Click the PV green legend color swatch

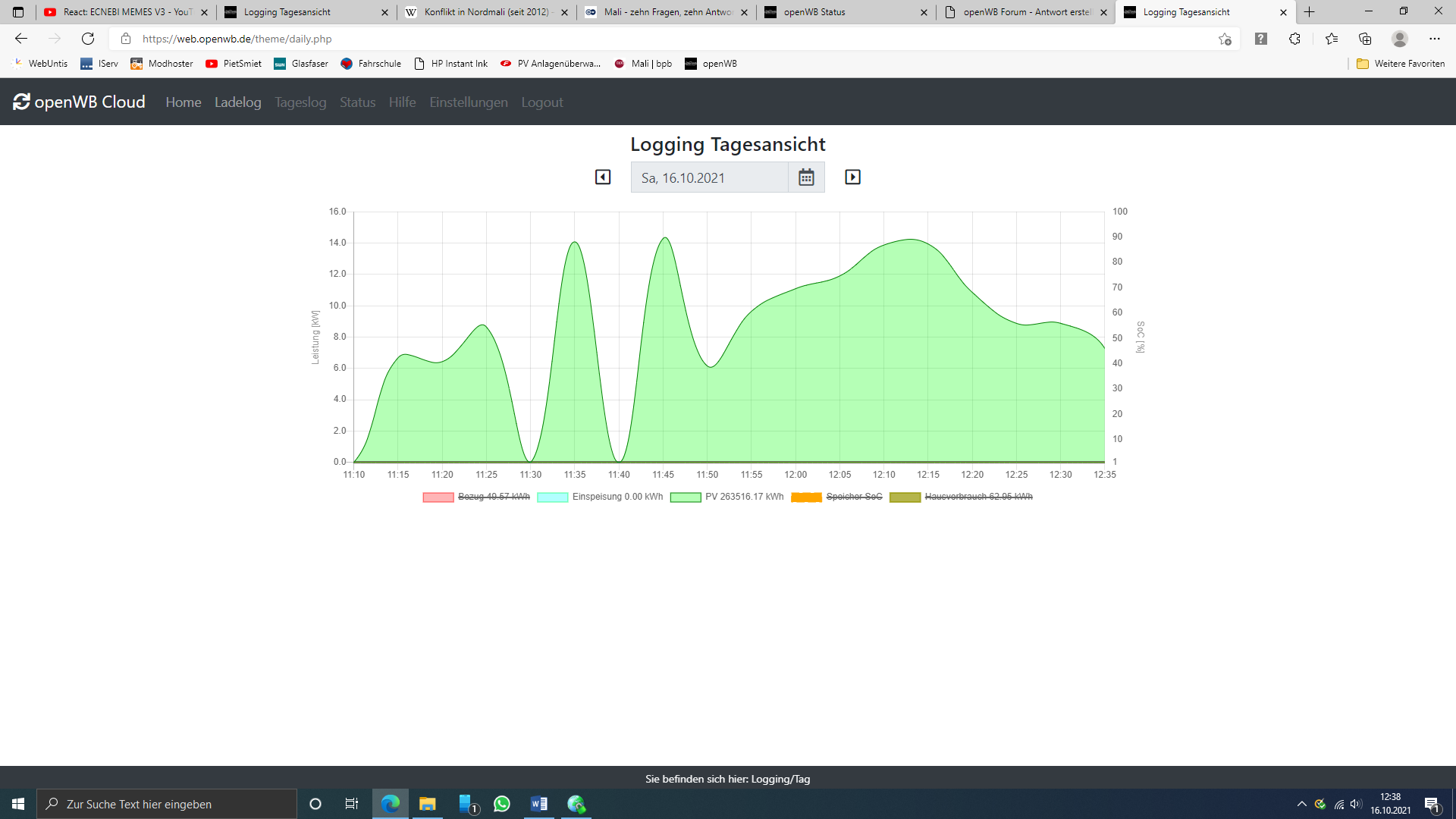(686, 497)
